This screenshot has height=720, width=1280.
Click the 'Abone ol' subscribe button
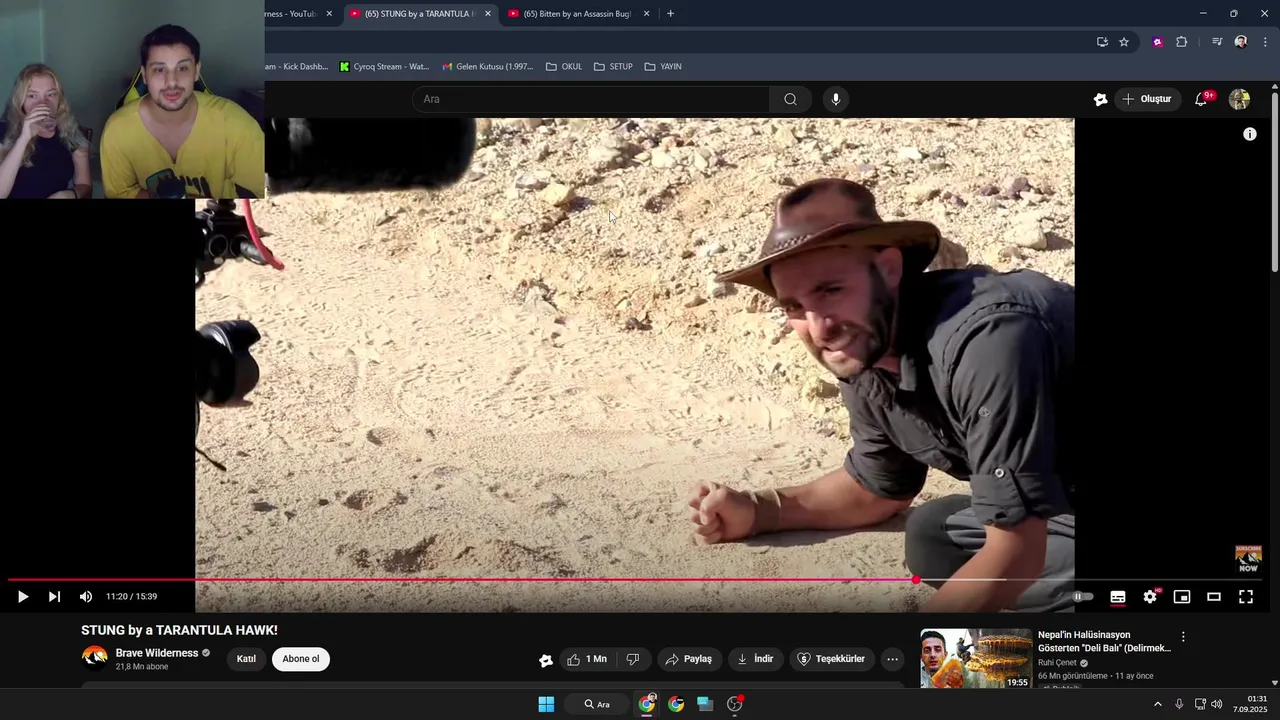[301, 659]
